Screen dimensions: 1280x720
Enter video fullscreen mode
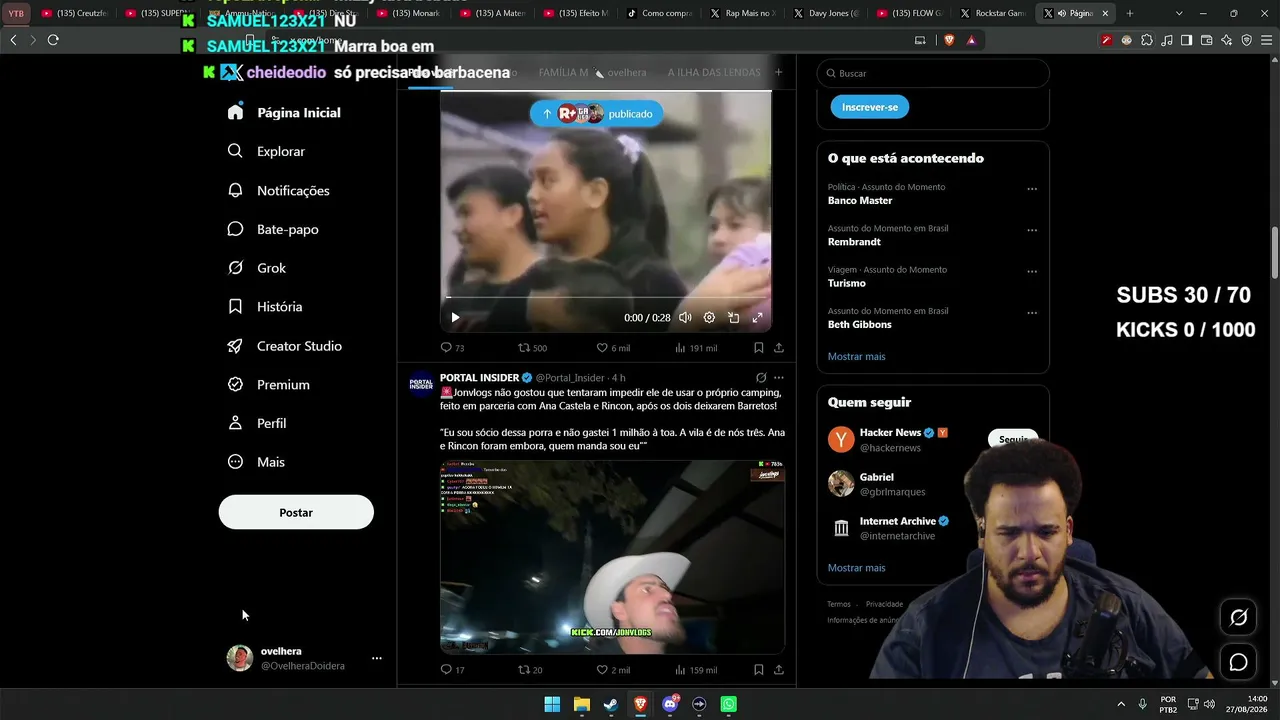(757, 318)
